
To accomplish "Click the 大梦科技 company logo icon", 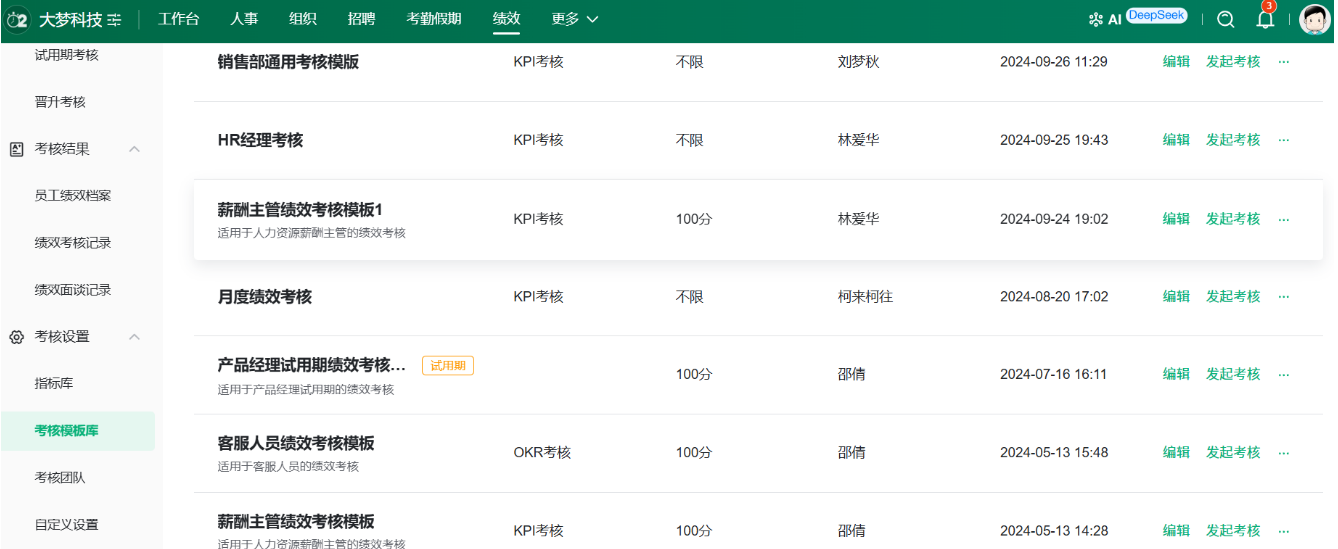I will [17, 19].
